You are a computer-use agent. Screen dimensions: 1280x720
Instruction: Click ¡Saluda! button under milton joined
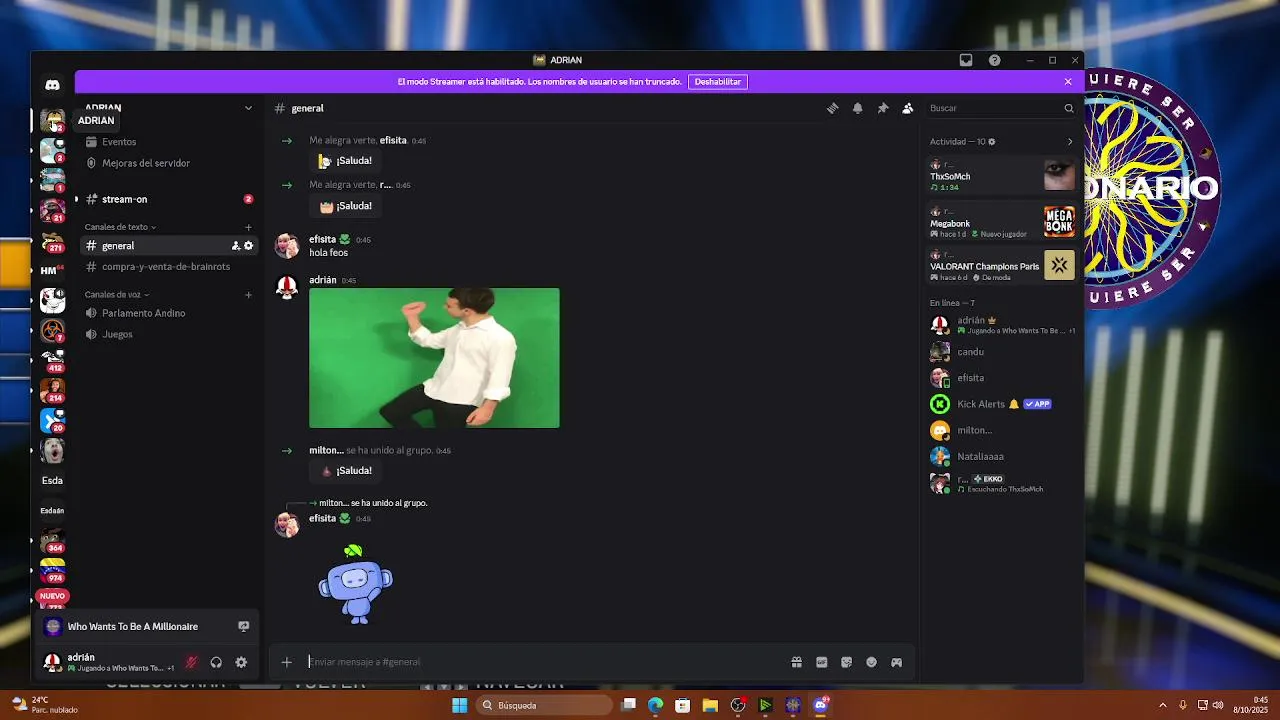pyautogui.click(x=345, y=471)
